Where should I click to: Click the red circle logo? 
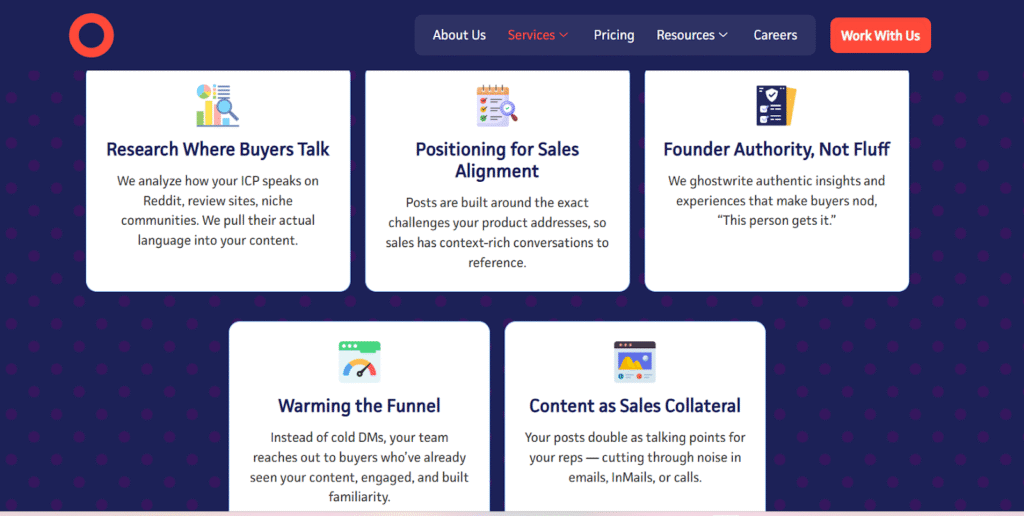91,35
